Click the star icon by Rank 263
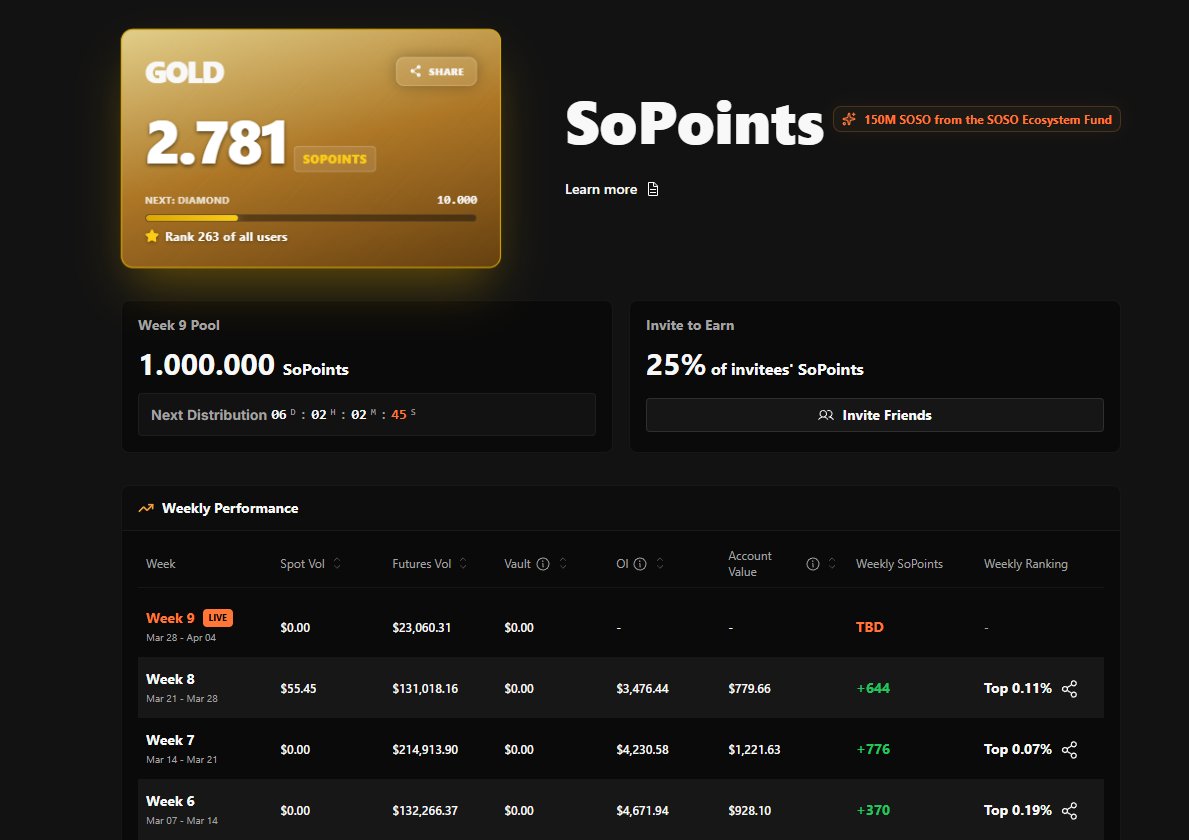This screenshot has height=840, width=1189. [152, 236]
